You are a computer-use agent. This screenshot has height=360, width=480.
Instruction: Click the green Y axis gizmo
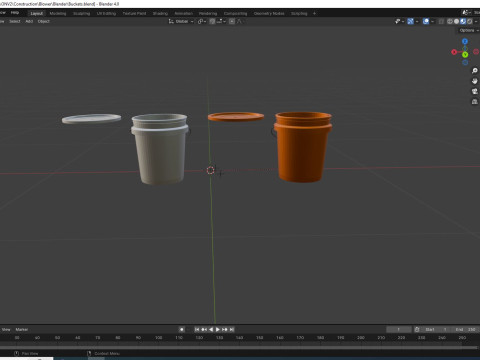[465, 54]
